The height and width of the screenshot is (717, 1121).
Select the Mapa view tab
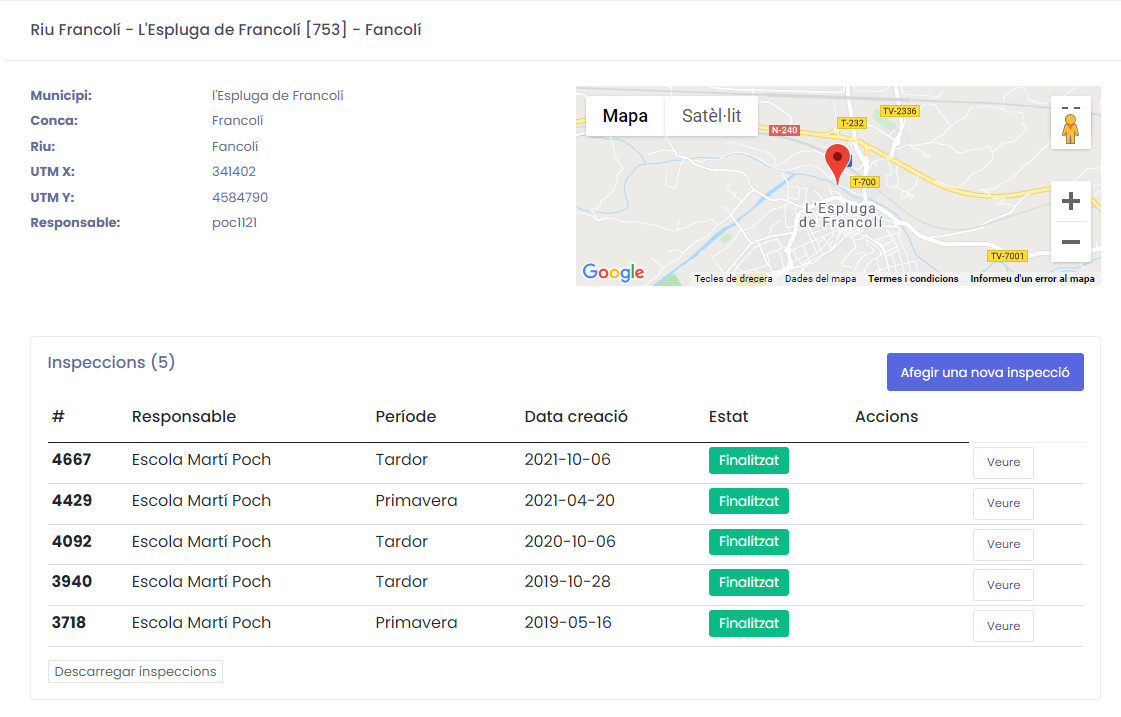pos(625,116)
